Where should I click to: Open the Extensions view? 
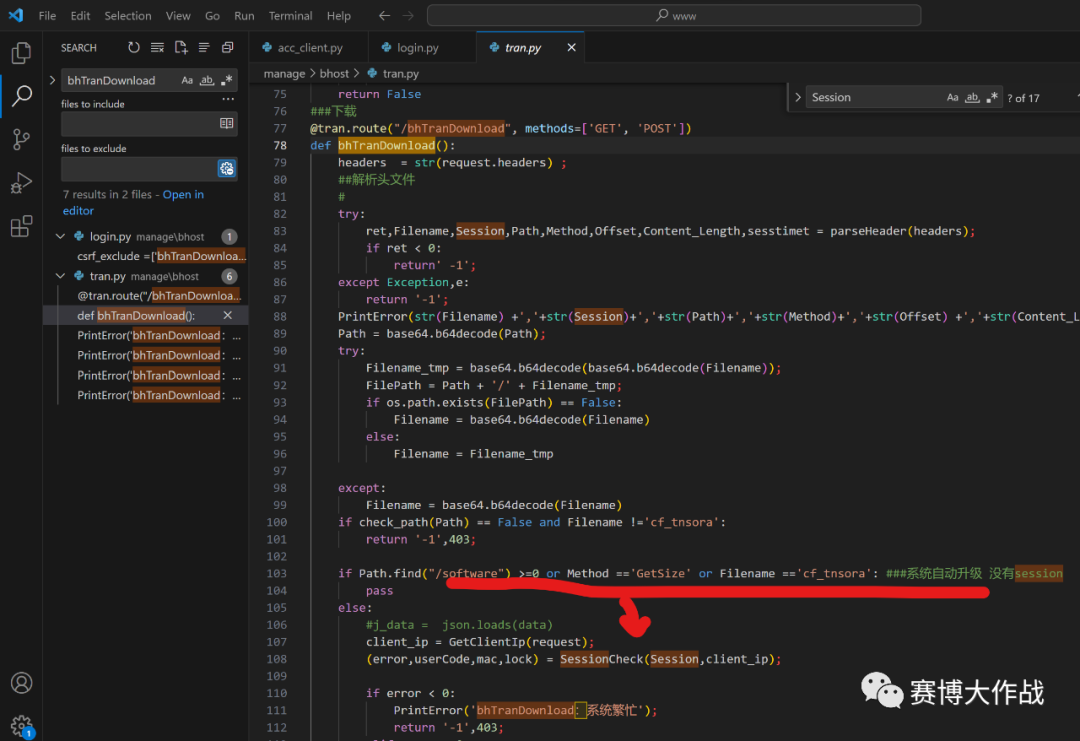coord(21,226)
